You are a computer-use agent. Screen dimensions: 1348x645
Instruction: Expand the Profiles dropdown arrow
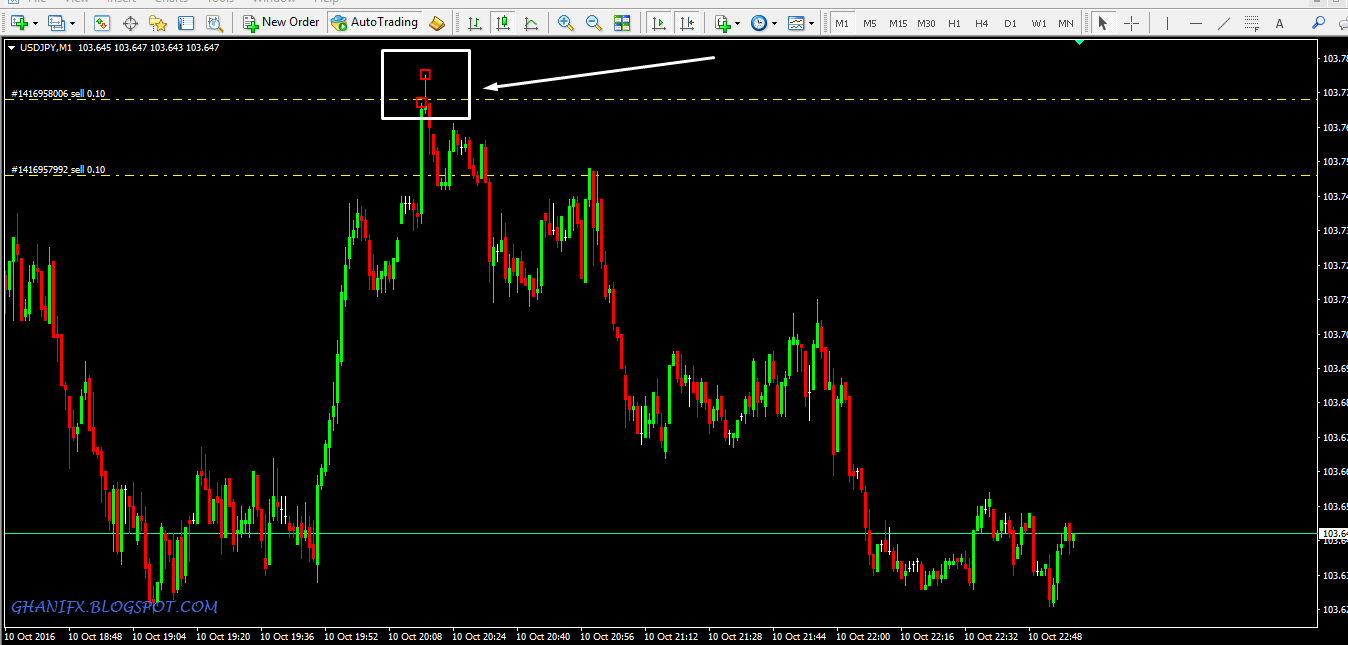point(73,22)
